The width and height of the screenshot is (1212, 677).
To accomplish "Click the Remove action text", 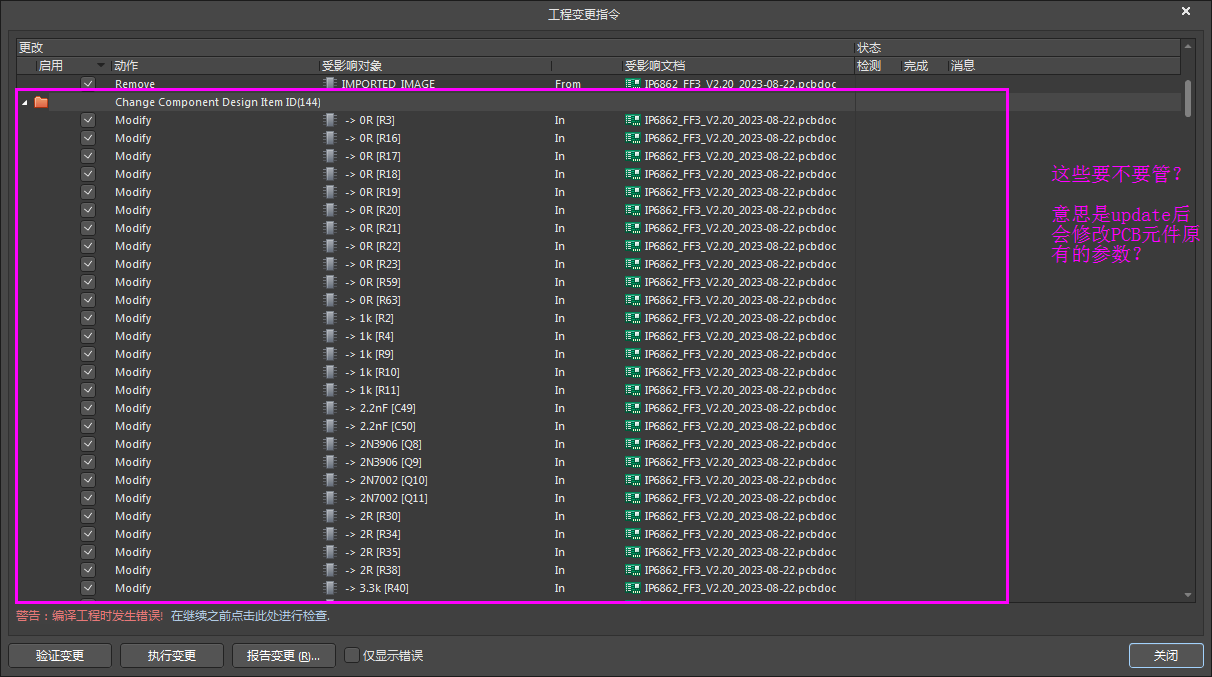I will coord(134,84).
